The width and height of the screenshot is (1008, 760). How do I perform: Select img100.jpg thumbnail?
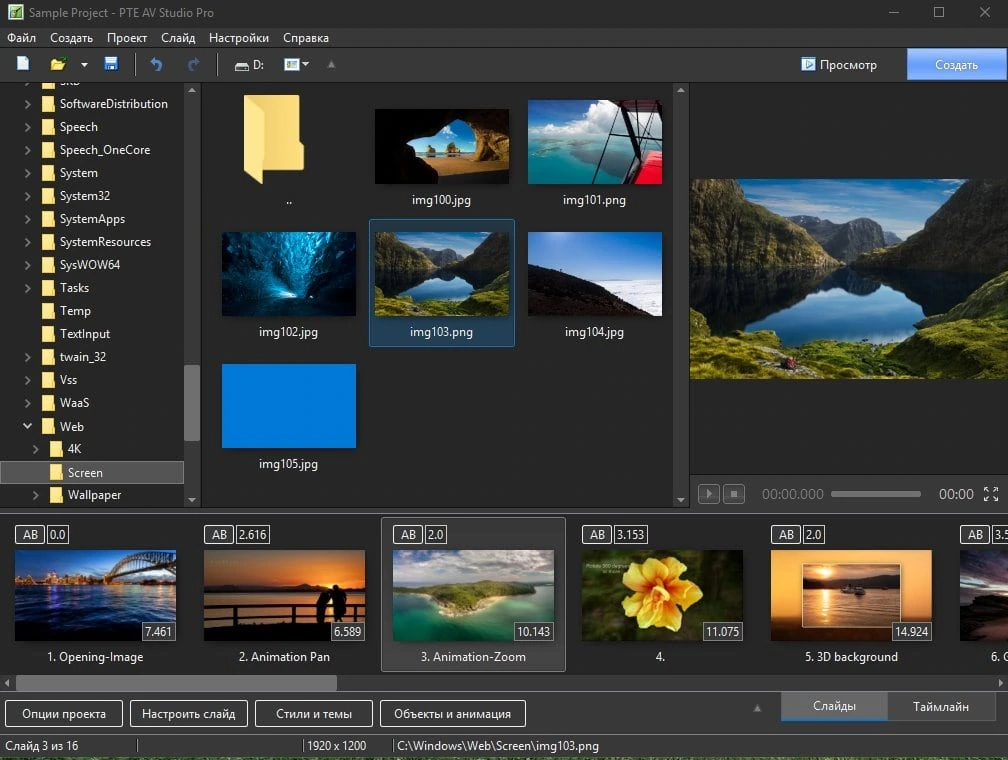(x=442, y=147)
